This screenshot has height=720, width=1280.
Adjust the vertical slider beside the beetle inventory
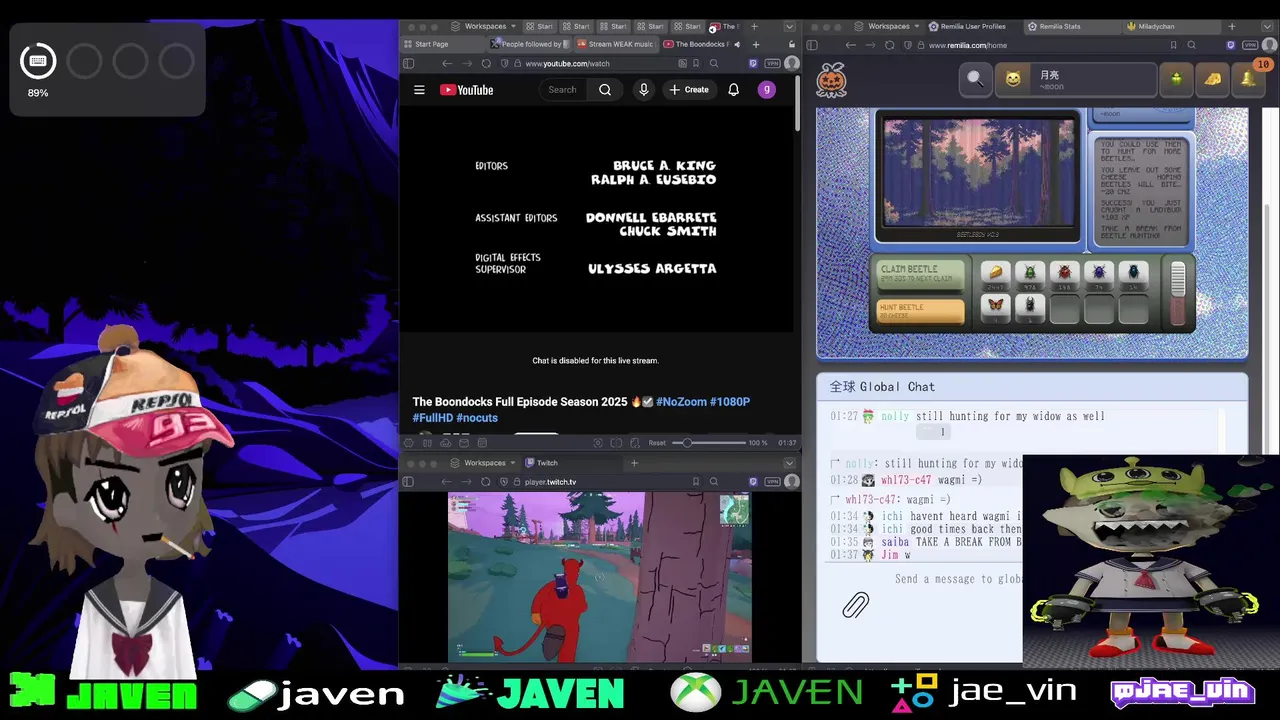[x=1178, y=293]
